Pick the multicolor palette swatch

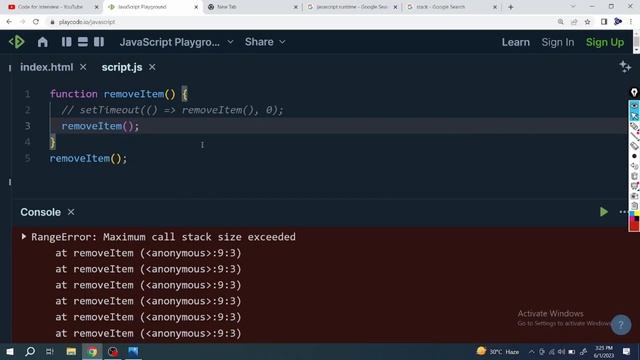(634, 216)
